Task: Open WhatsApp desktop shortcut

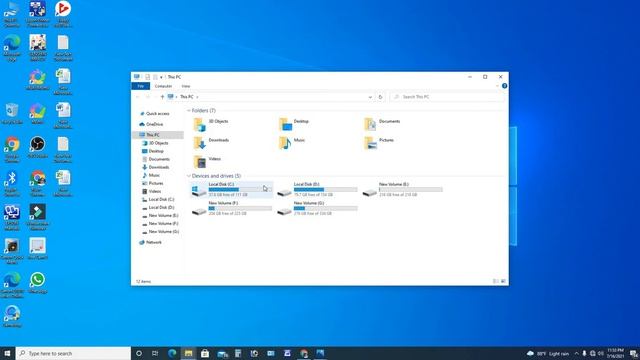Action: pos(38,283)
